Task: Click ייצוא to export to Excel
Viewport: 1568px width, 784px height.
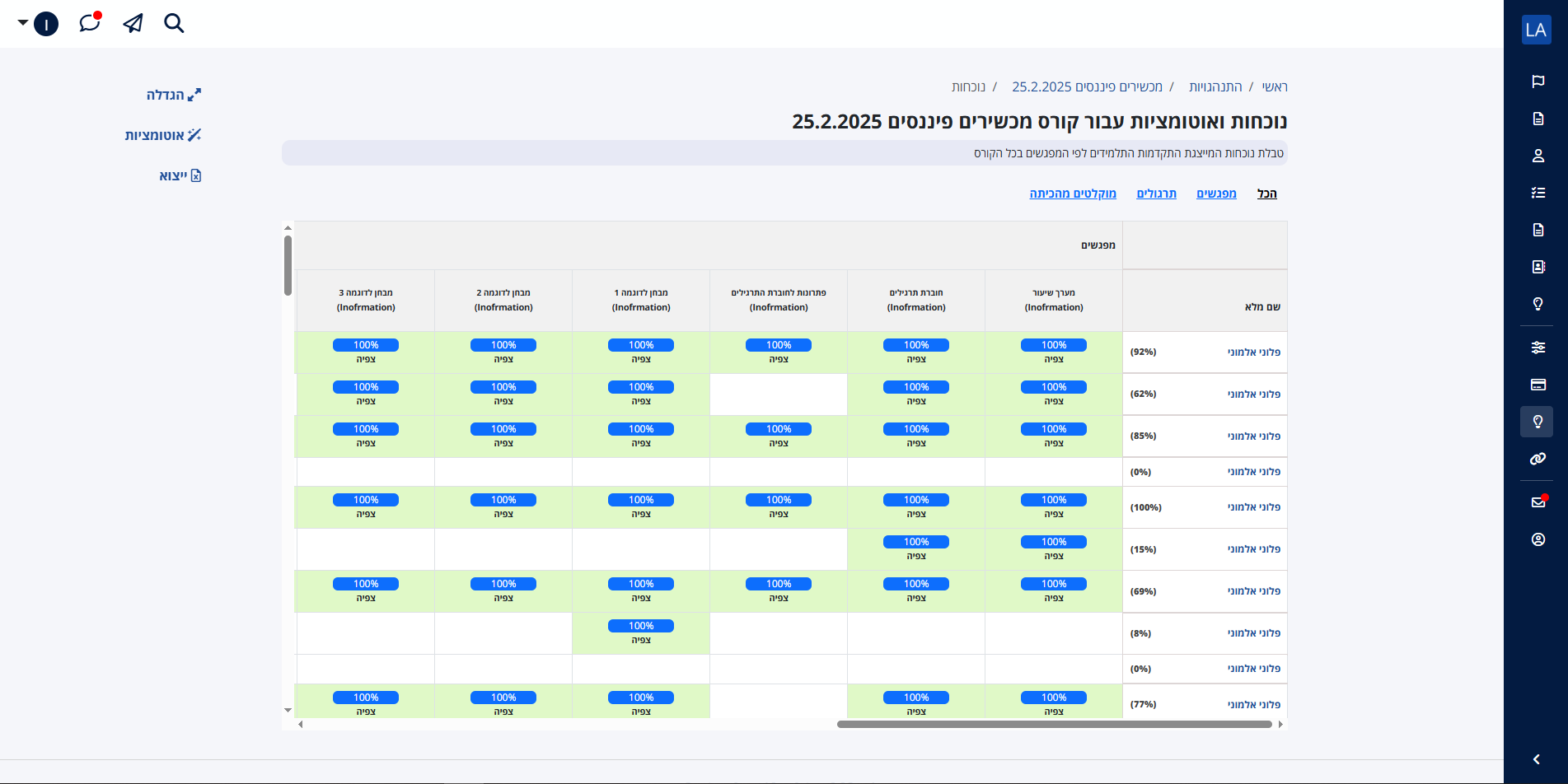Action: pyautogui.click(x=180, y=175)
